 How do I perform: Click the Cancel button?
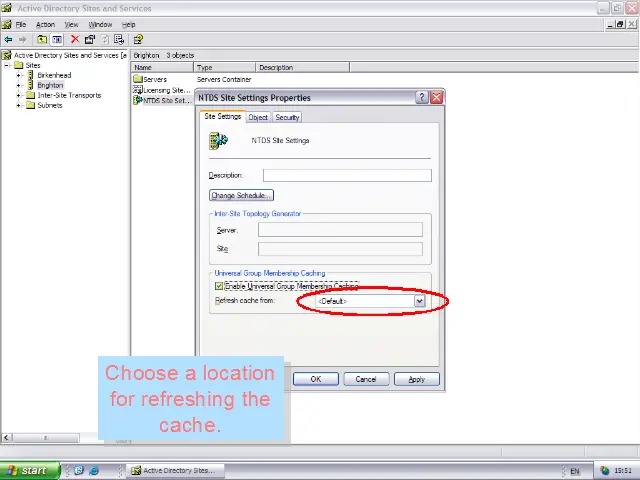pyautogui.click(x=366, y=379)
